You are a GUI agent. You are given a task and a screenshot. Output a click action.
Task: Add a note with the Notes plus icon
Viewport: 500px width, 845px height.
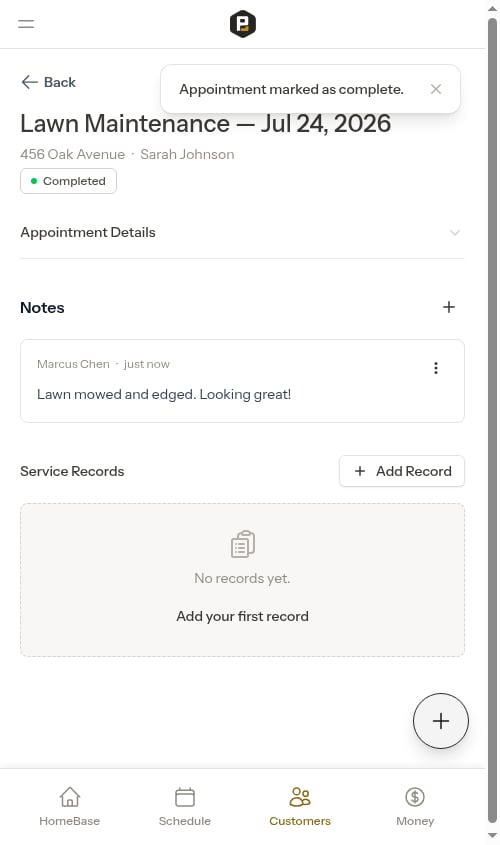[x=449, y=307]
